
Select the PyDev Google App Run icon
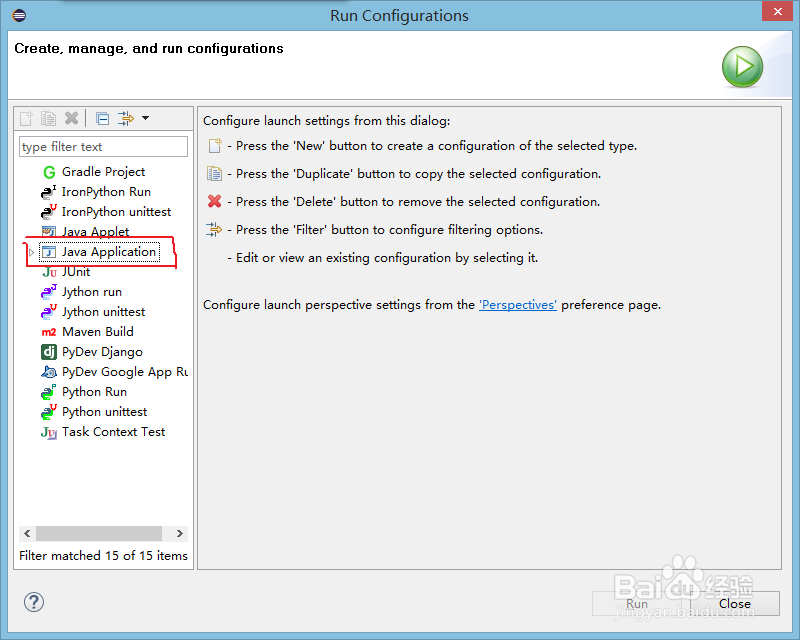48,372
